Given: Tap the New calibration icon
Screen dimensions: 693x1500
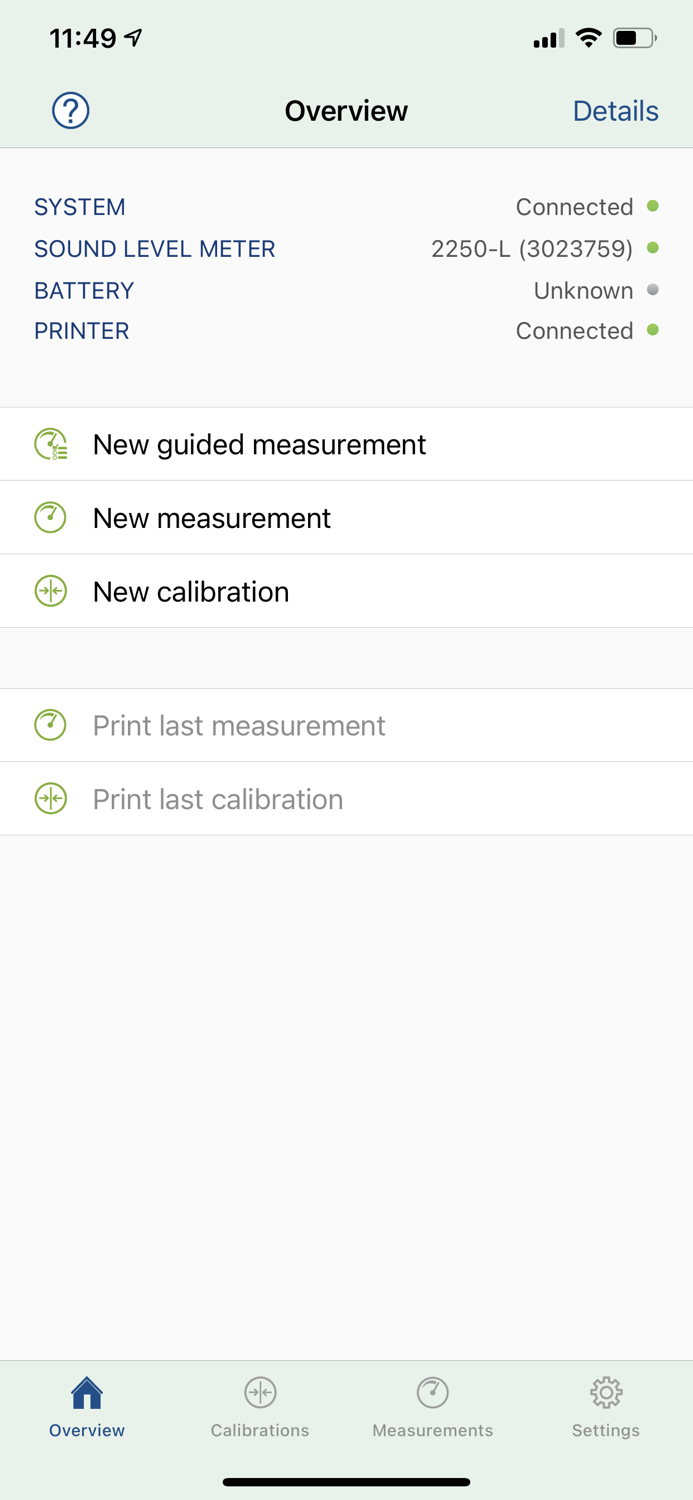Looking at the screenshot, I should [x=50, y=591].
